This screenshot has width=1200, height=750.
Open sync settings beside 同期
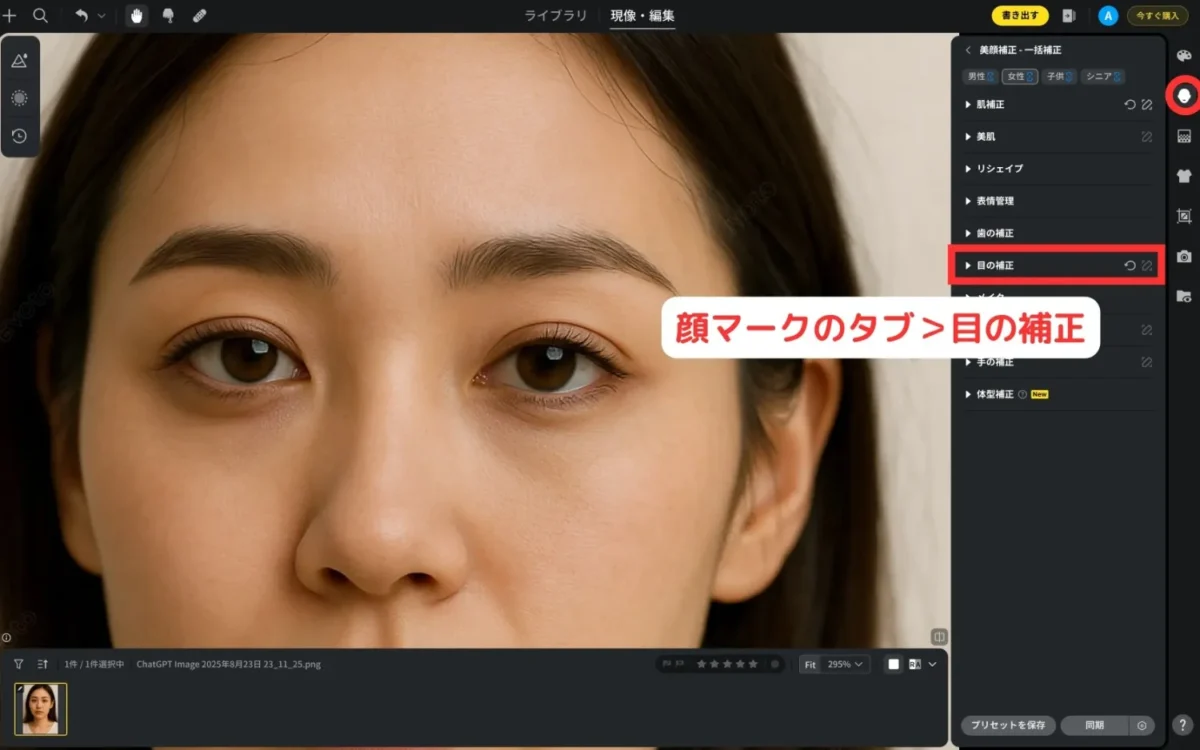[1142, 726]
